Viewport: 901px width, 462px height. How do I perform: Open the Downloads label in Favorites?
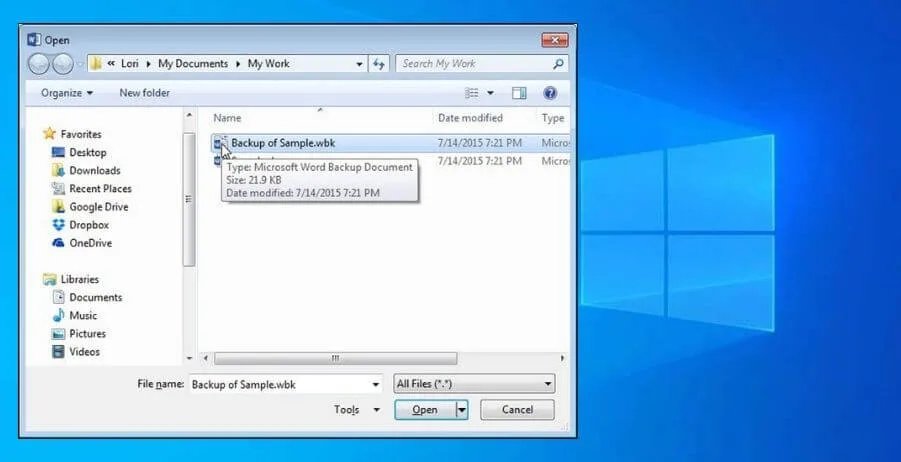point(95,170)
